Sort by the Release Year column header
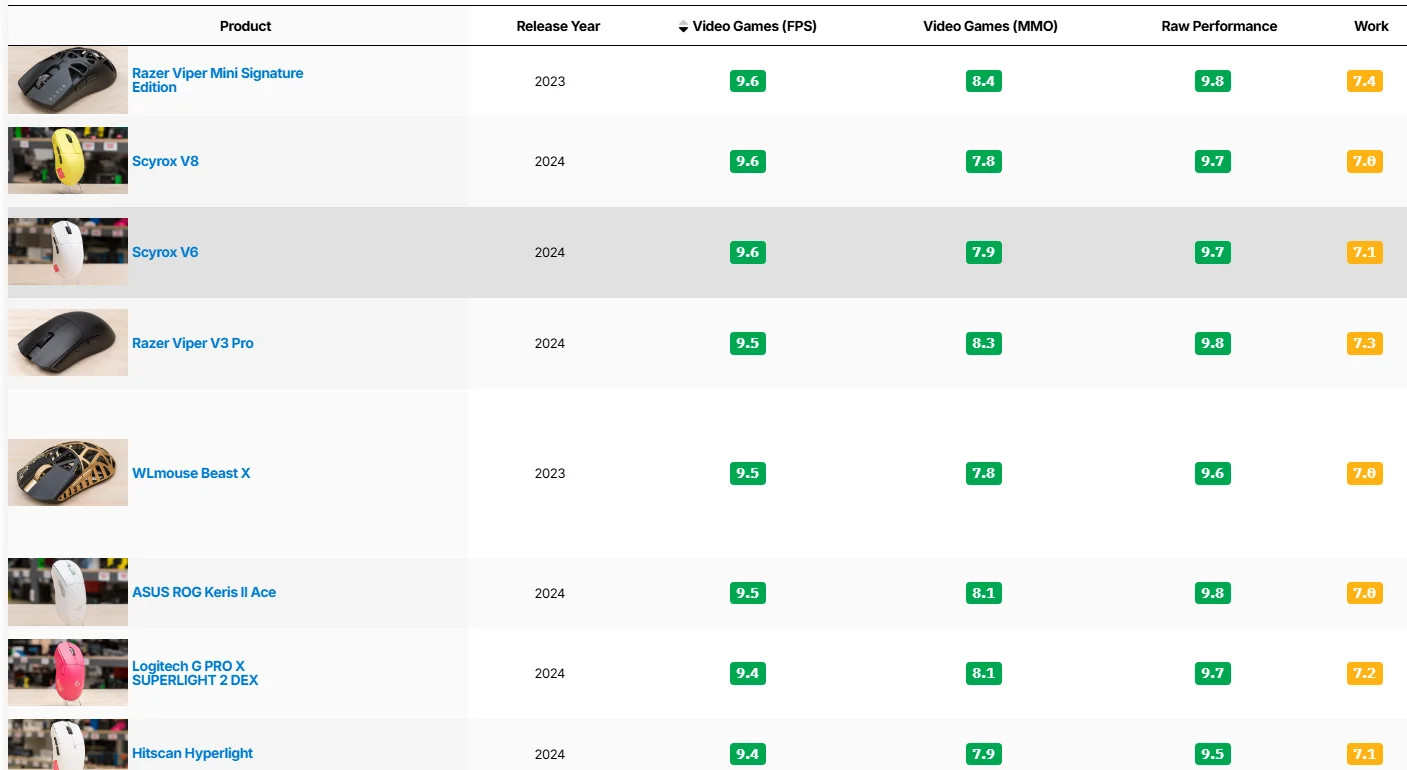 coord(558,26)
